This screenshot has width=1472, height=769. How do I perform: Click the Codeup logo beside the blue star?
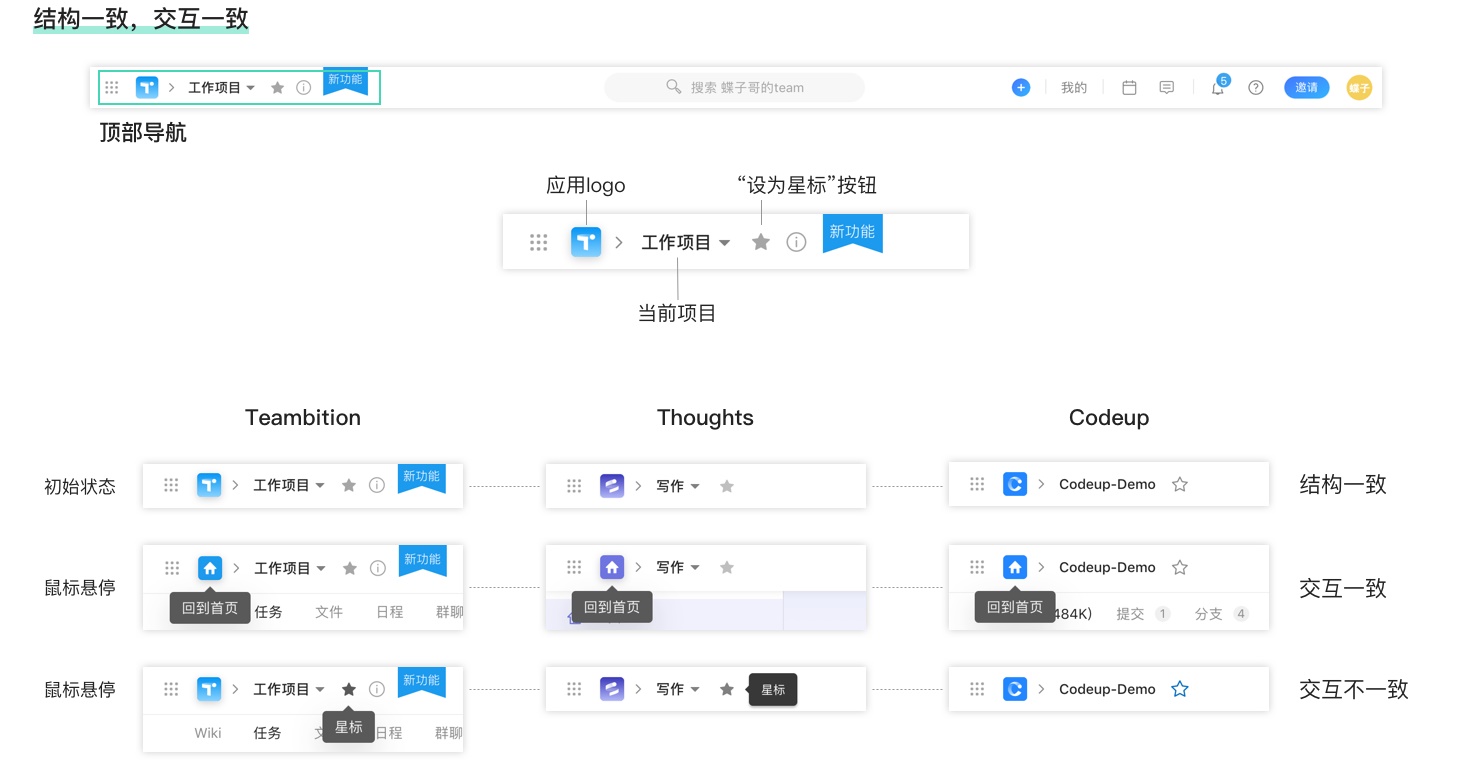click(x=1015, y=689)
